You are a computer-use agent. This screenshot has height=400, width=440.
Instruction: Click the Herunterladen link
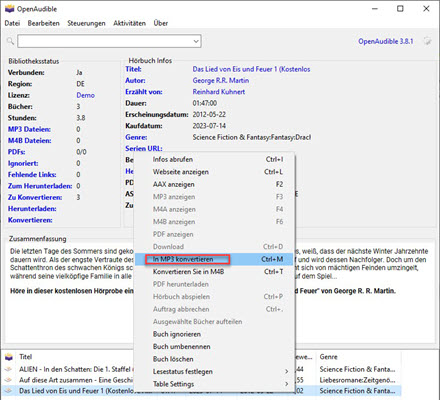coord(32,209)
